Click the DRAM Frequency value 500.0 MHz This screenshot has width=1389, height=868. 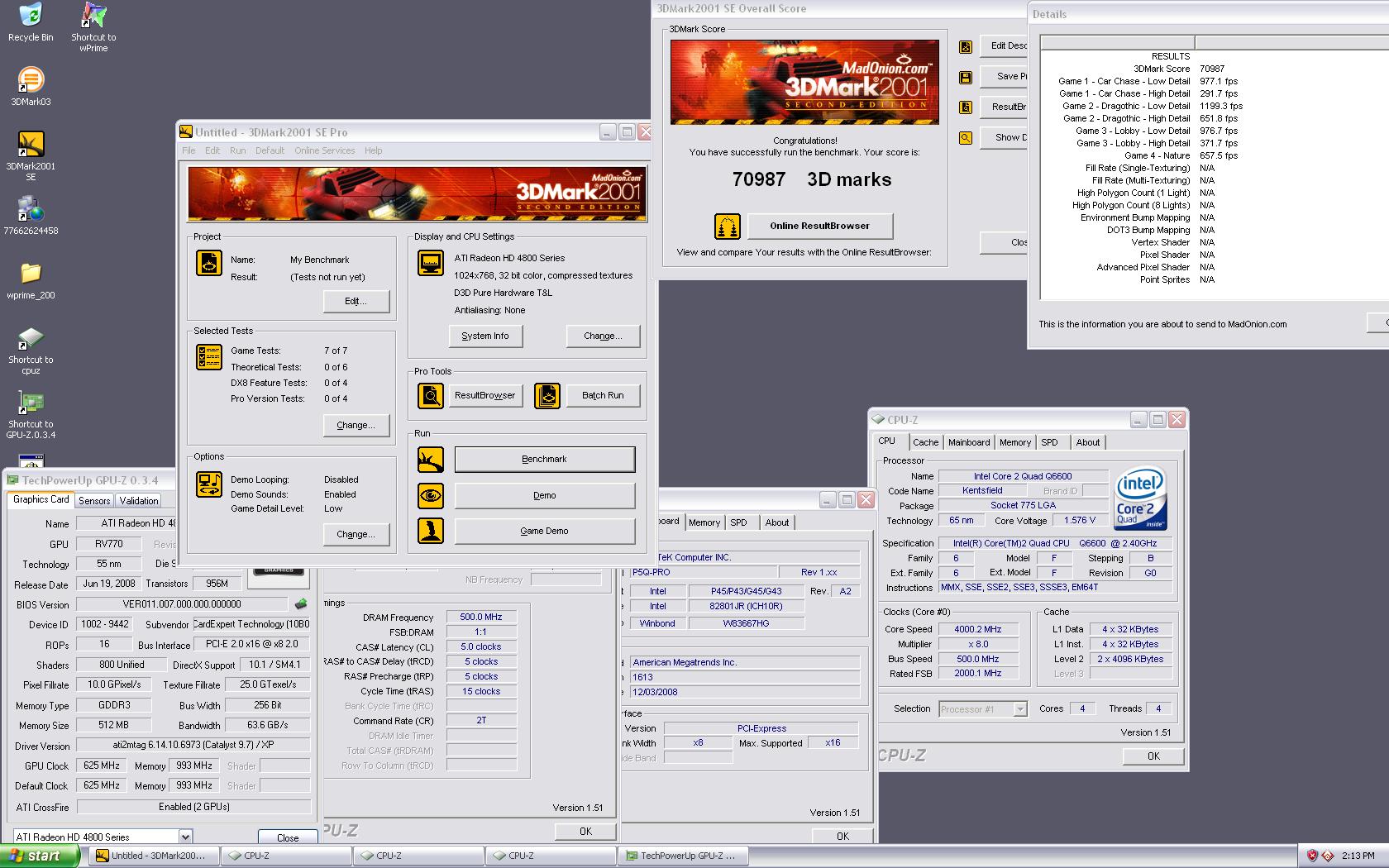pyautogui.click(x=481, y=618)
